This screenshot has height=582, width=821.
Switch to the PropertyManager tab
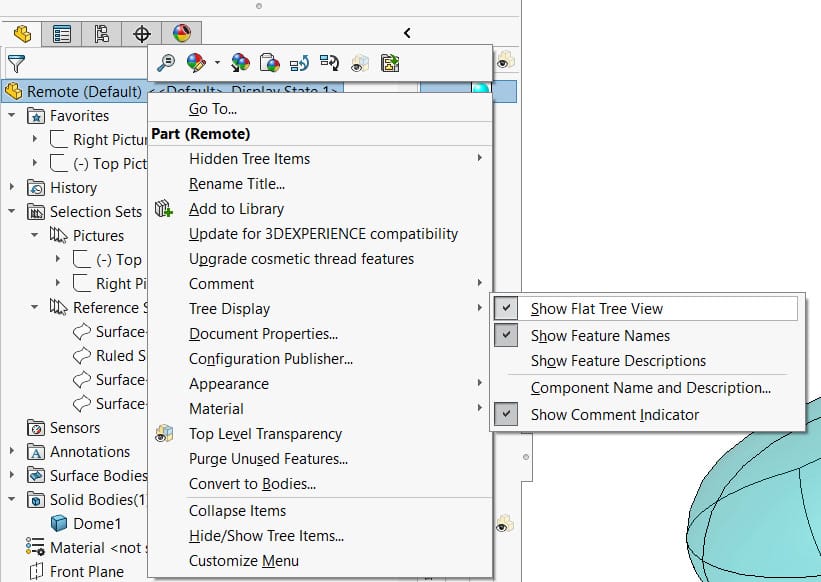[x=61, y=34]
